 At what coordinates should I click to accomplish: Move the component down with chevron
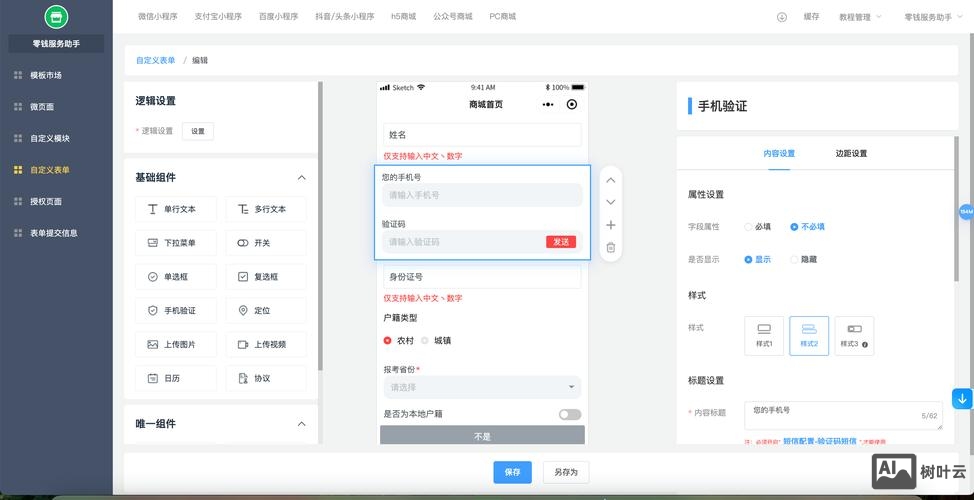click(611, 202)
